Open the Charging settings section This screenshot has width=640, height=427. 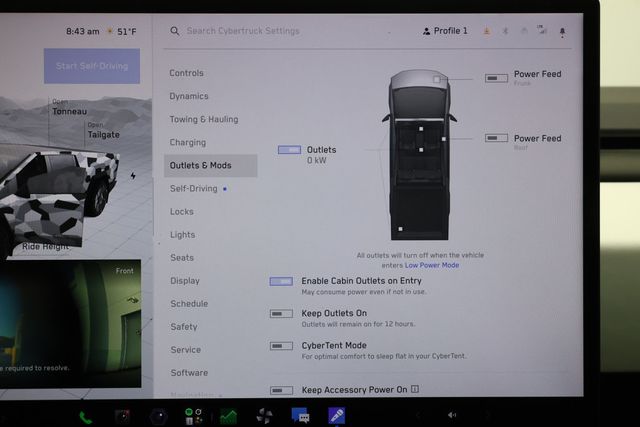tap(188, 142)
